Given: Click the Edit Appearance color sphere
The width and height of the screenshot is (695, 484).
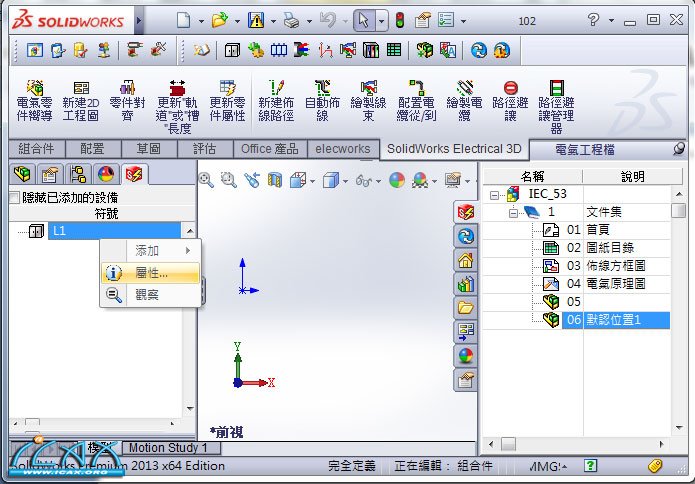Looking at the screenshot, I should tap(397, 180).
